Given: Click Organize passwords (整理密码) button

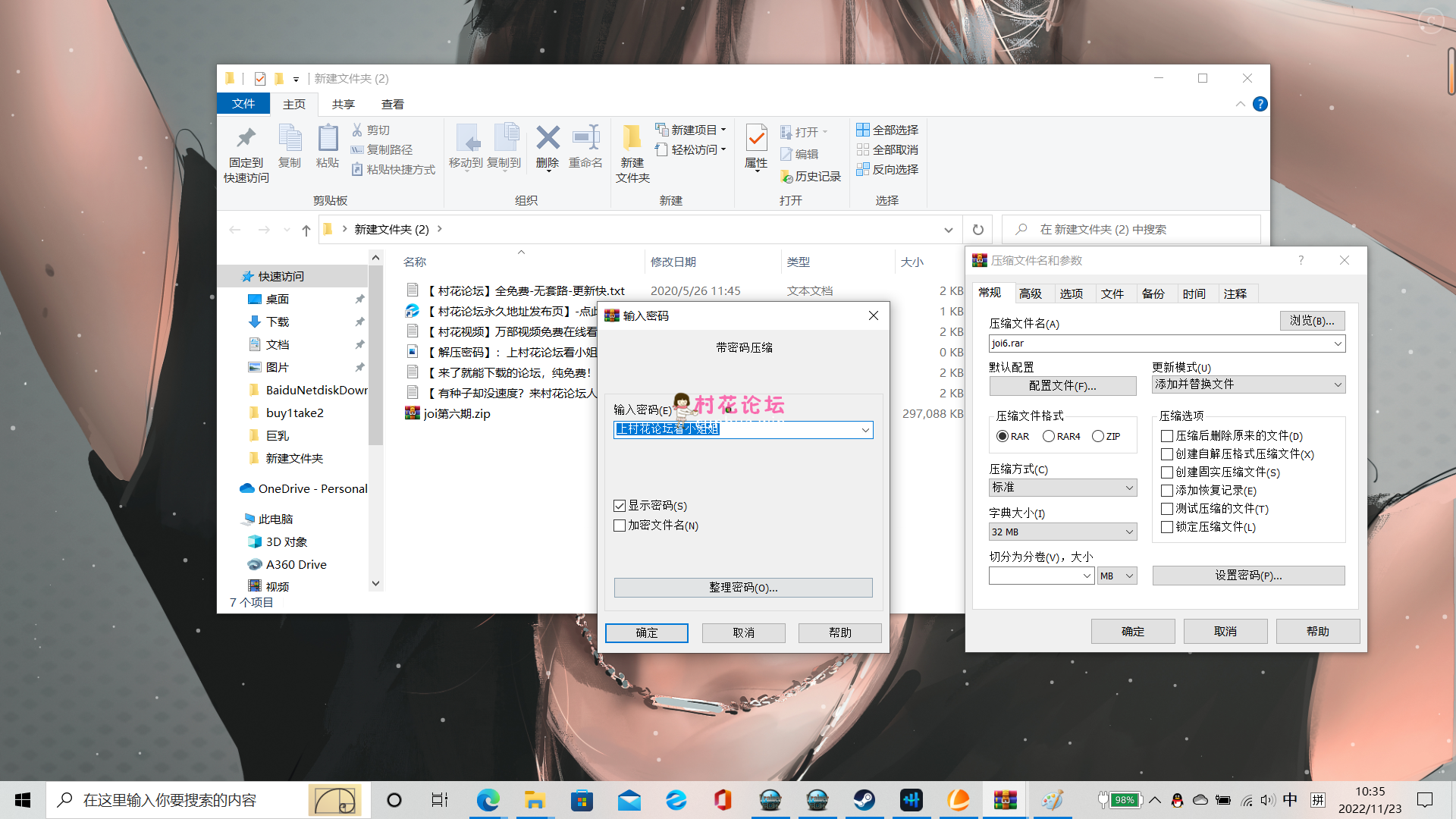Looking at the screenshot, I should 742,588.
